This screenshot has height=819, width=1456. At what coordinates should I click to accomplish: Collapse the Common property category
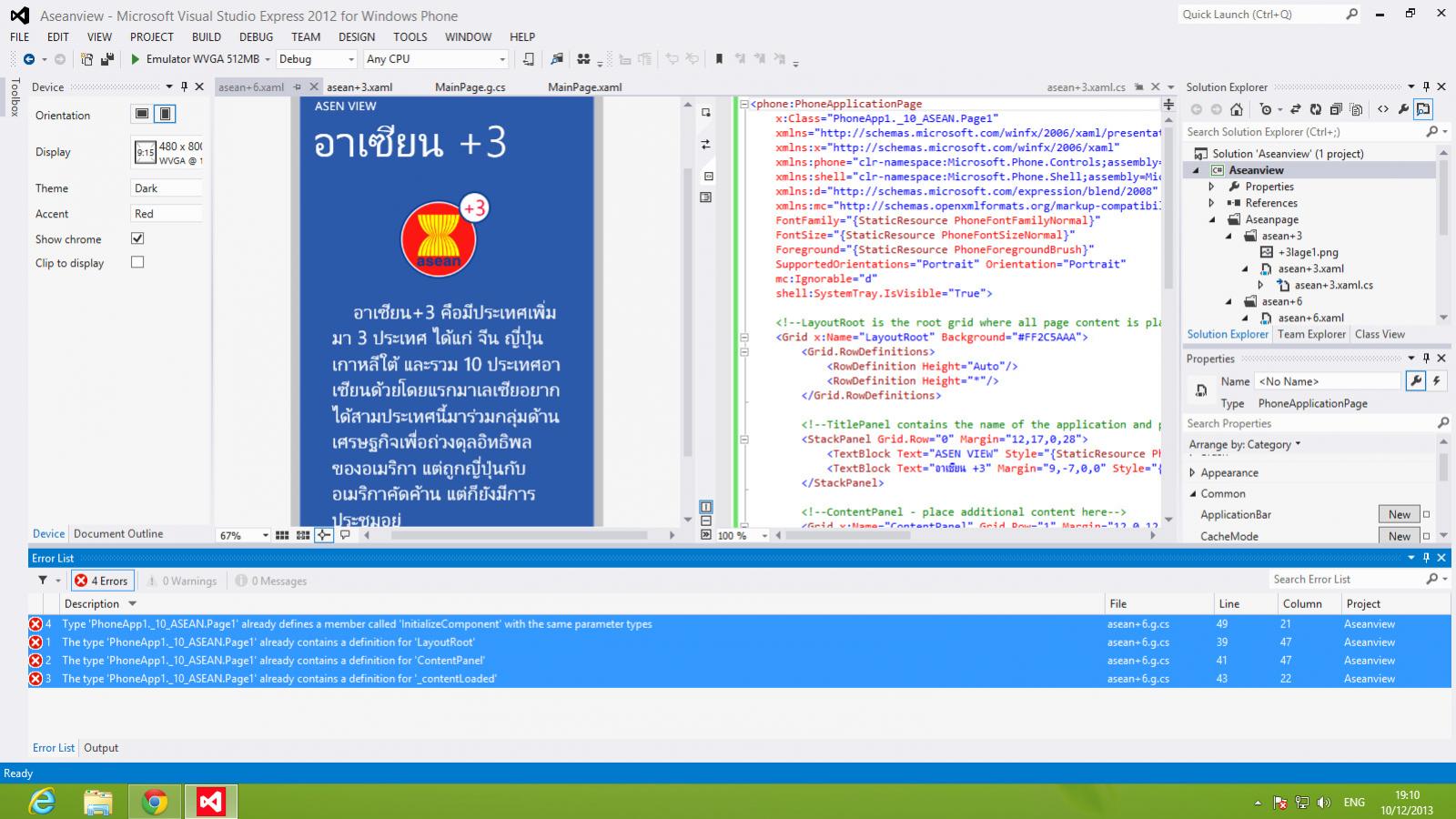click(1193, 493)
